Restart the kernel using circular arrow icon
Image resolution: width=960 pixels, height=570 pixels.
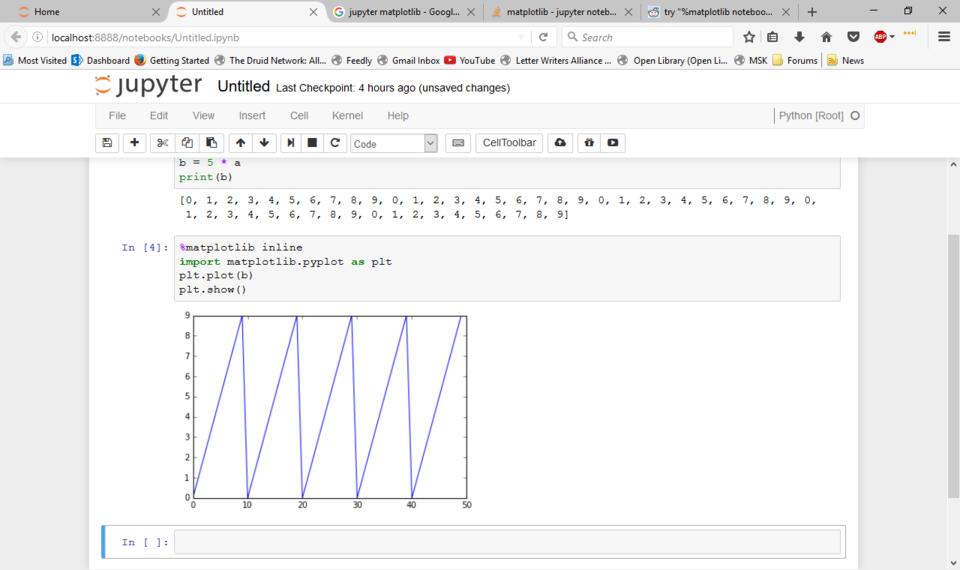coord(336,143)
